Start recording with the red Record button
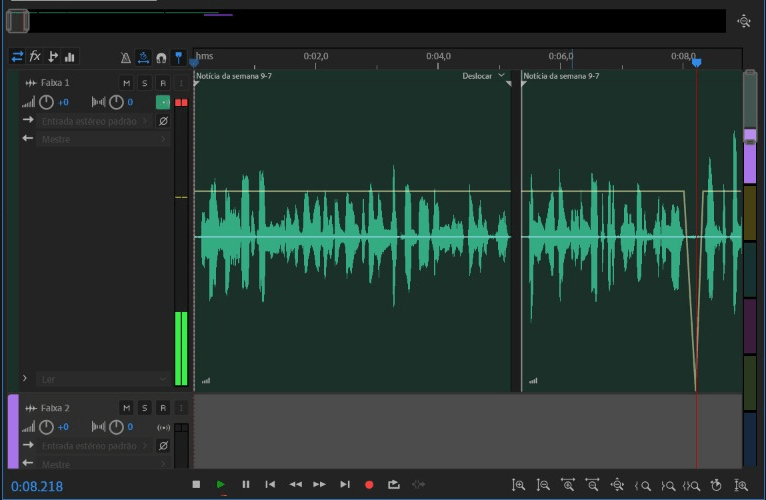This screenshot has height=500, width=766. point(369,484)
